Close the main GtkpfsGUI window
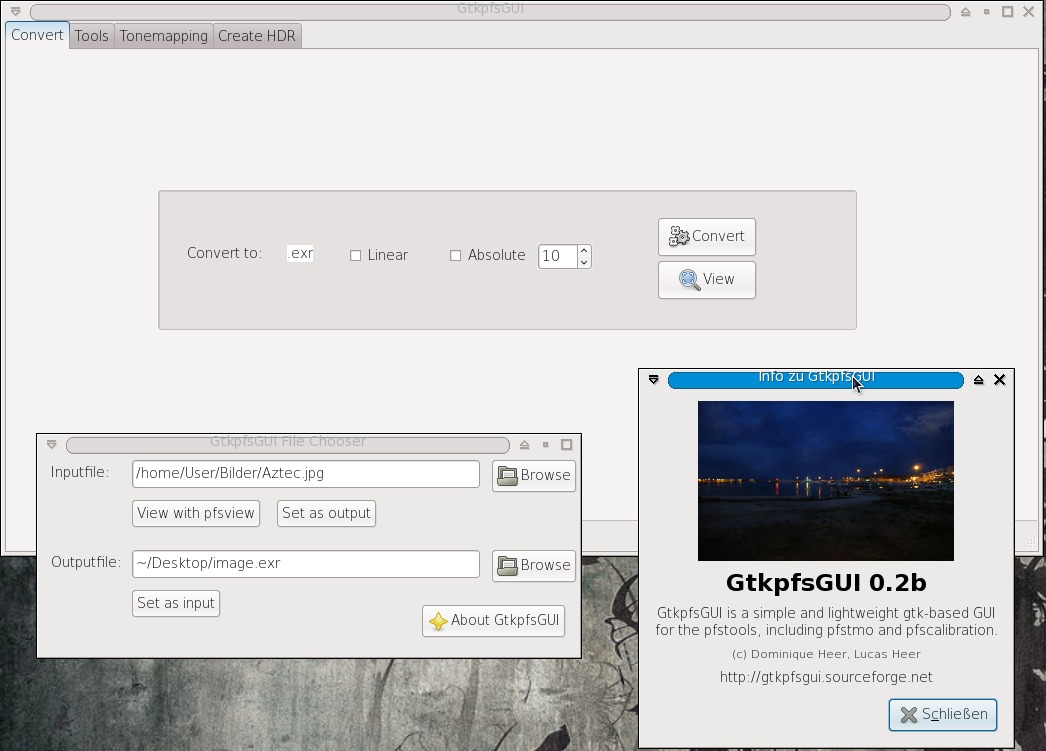 1029,11
